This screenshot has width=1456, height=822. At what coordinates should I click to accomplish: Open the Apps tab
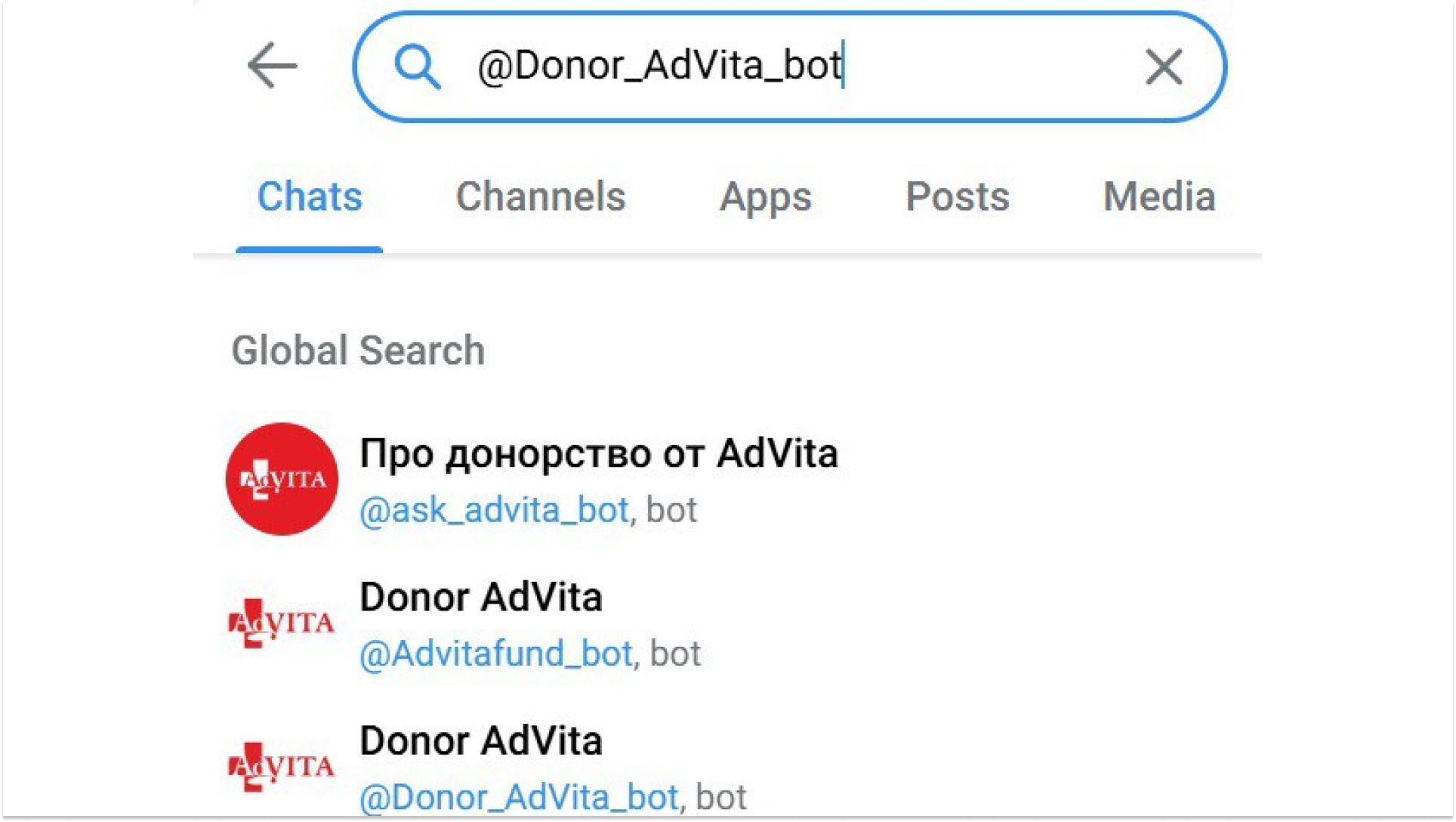pyautogui.click(x=766, y=196)
